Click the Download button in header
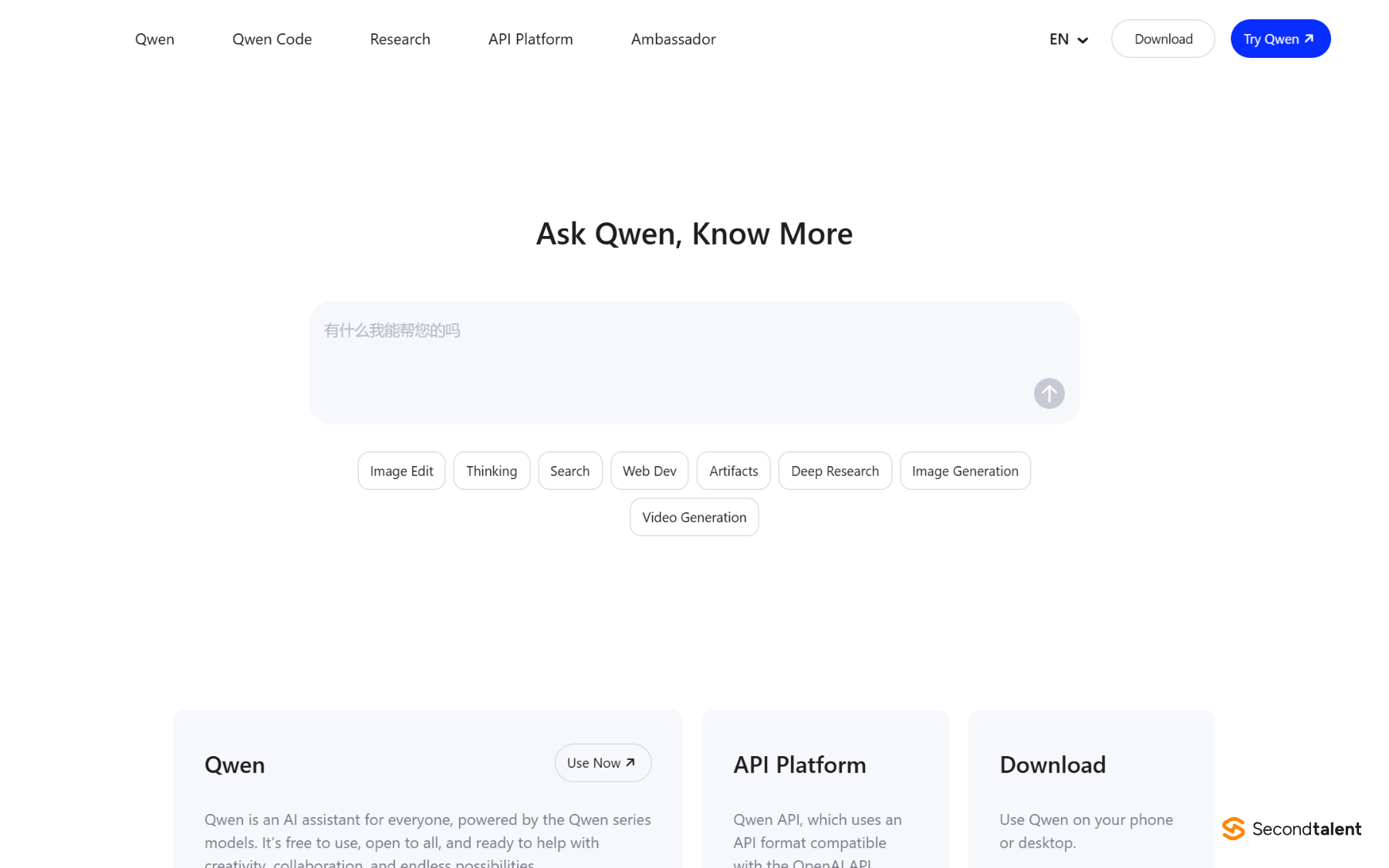This screenshot has width=1389, height=868. point(1163,39)
